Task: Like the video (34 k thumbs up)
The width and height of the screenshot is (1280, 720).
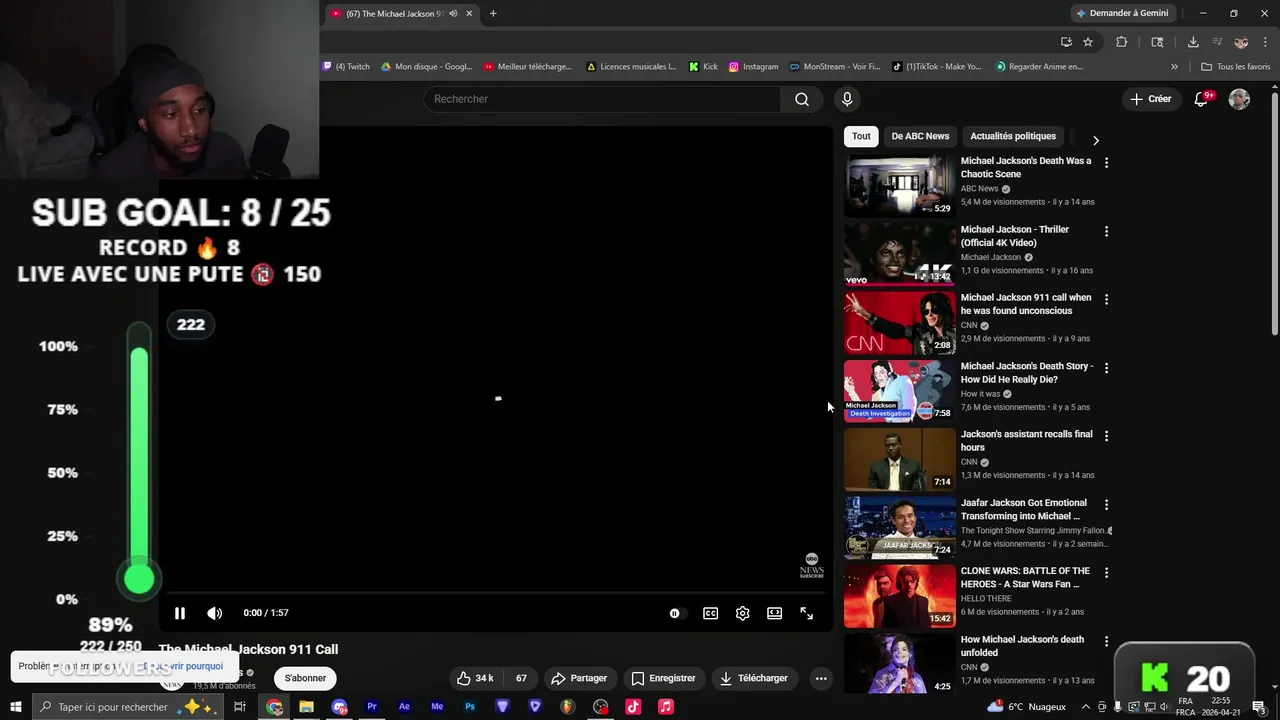Action: tap(474, 678)
